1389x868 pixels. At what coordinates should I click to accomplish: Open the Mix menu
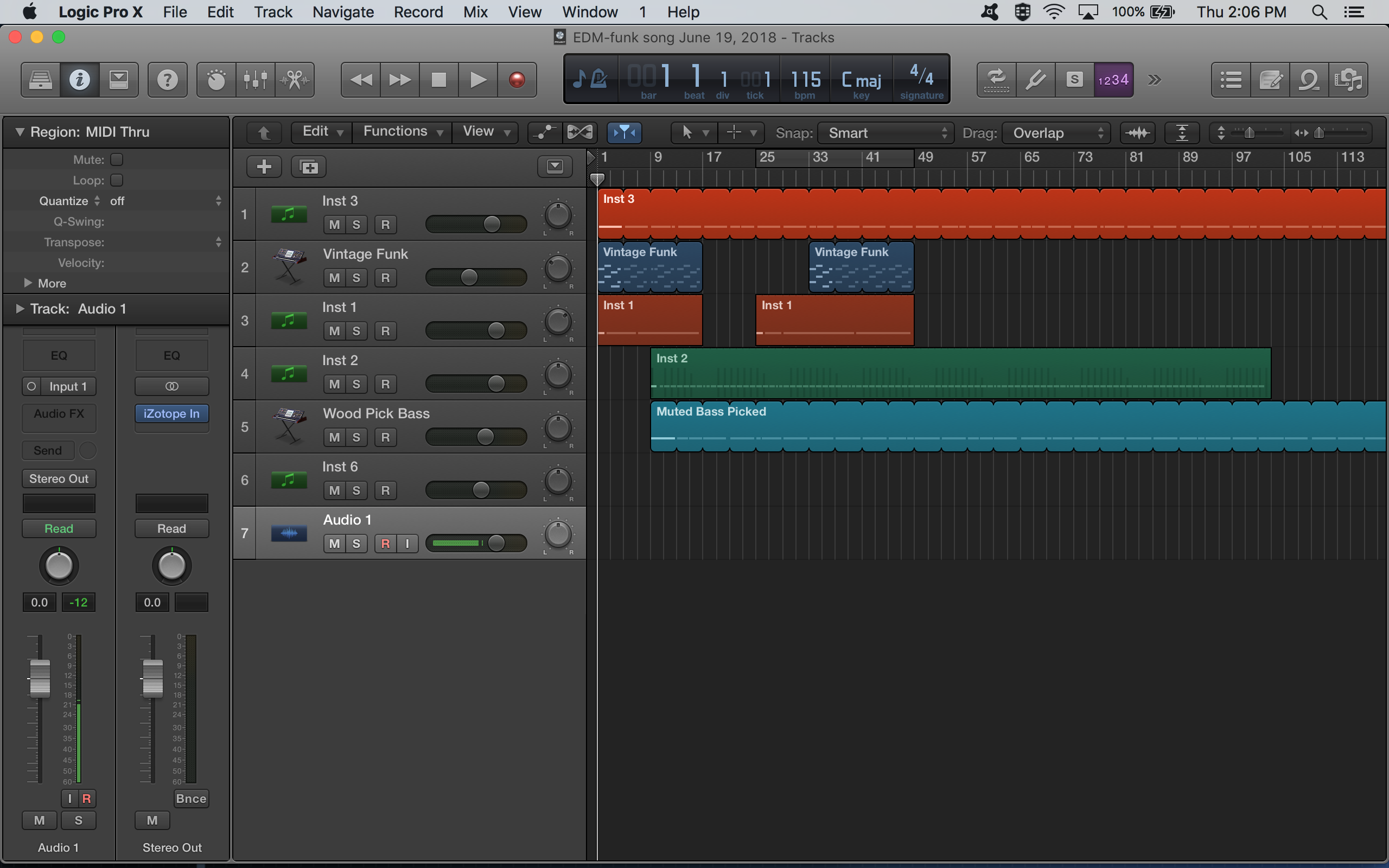(x=475, y=12)
